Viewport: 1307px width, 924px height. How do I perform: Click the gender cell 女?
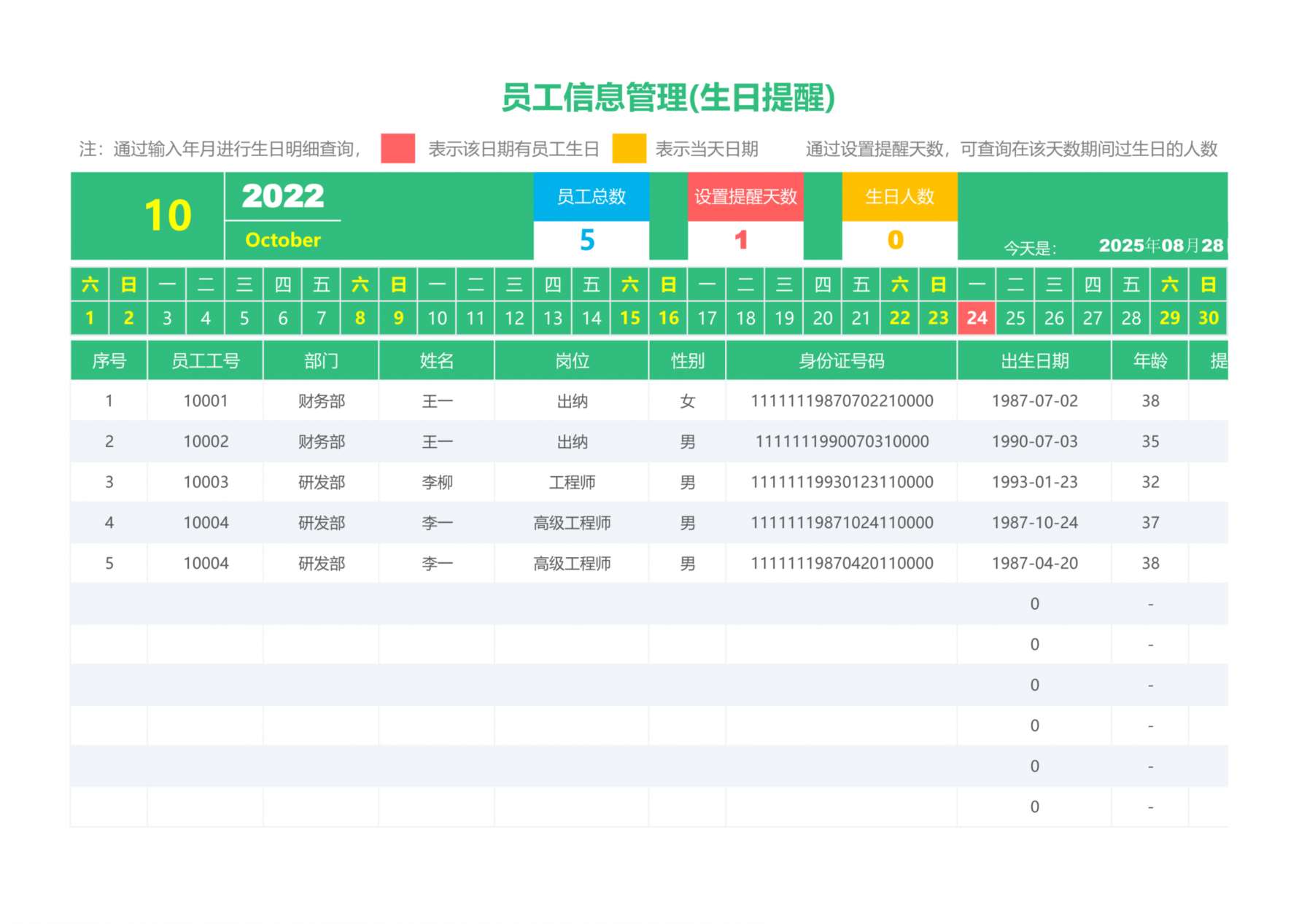click(687, 401)
